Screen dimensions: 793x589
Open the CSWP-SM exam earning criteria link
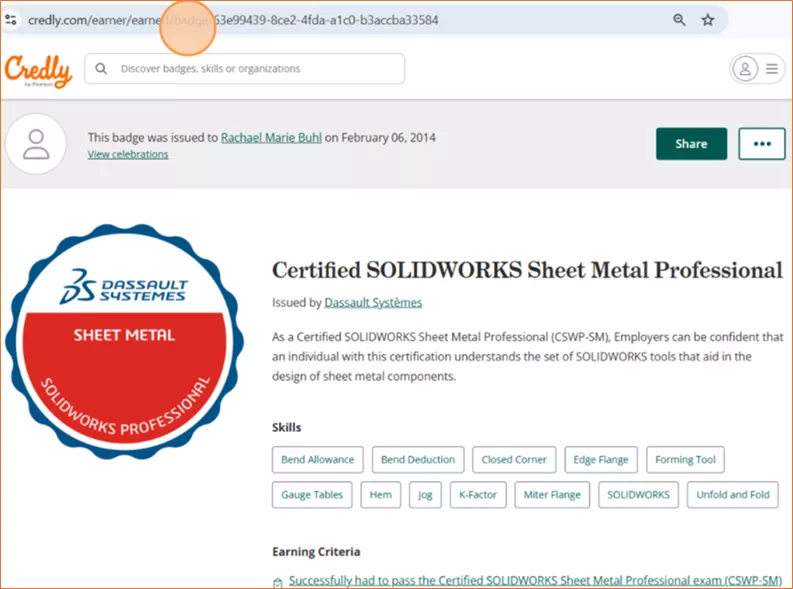535,581
